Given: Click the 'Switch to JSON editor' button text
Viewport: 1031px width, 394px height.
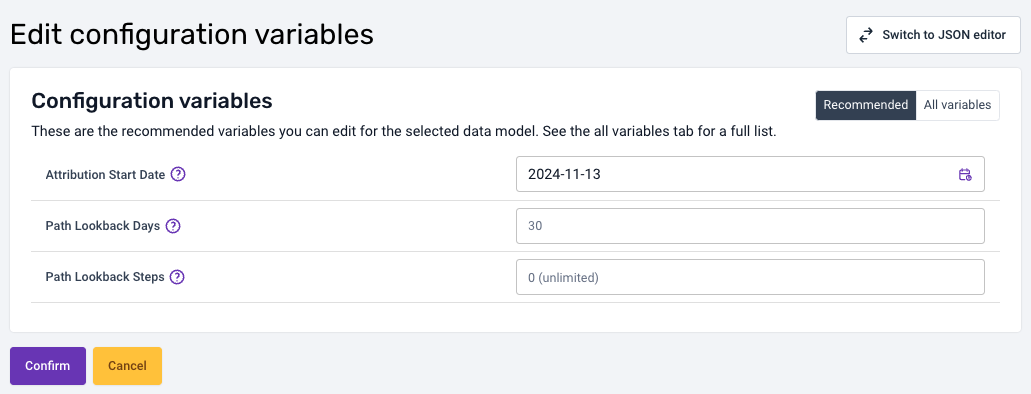Looking at the screenshot, I should pyautogui.click(x=944, y=35).
